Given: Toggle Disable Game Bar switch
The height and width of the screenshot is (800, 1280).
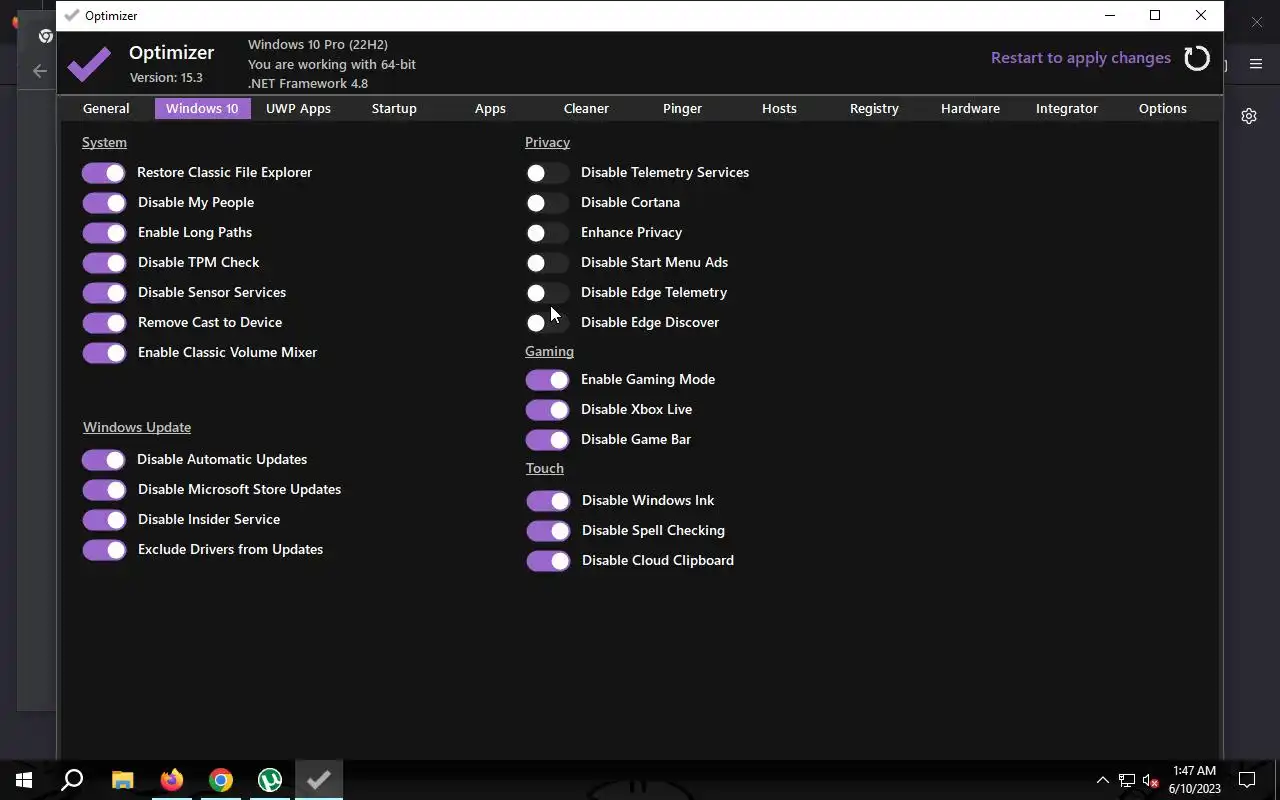Looking at the screenshot, I should pyautogui.click(x=547, y=440).
